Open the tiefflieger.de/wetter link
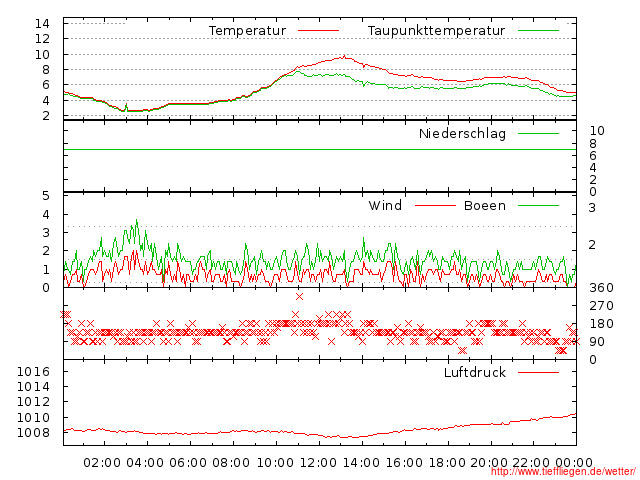Viewport: 640px width, 480px height. pos(562,471)
